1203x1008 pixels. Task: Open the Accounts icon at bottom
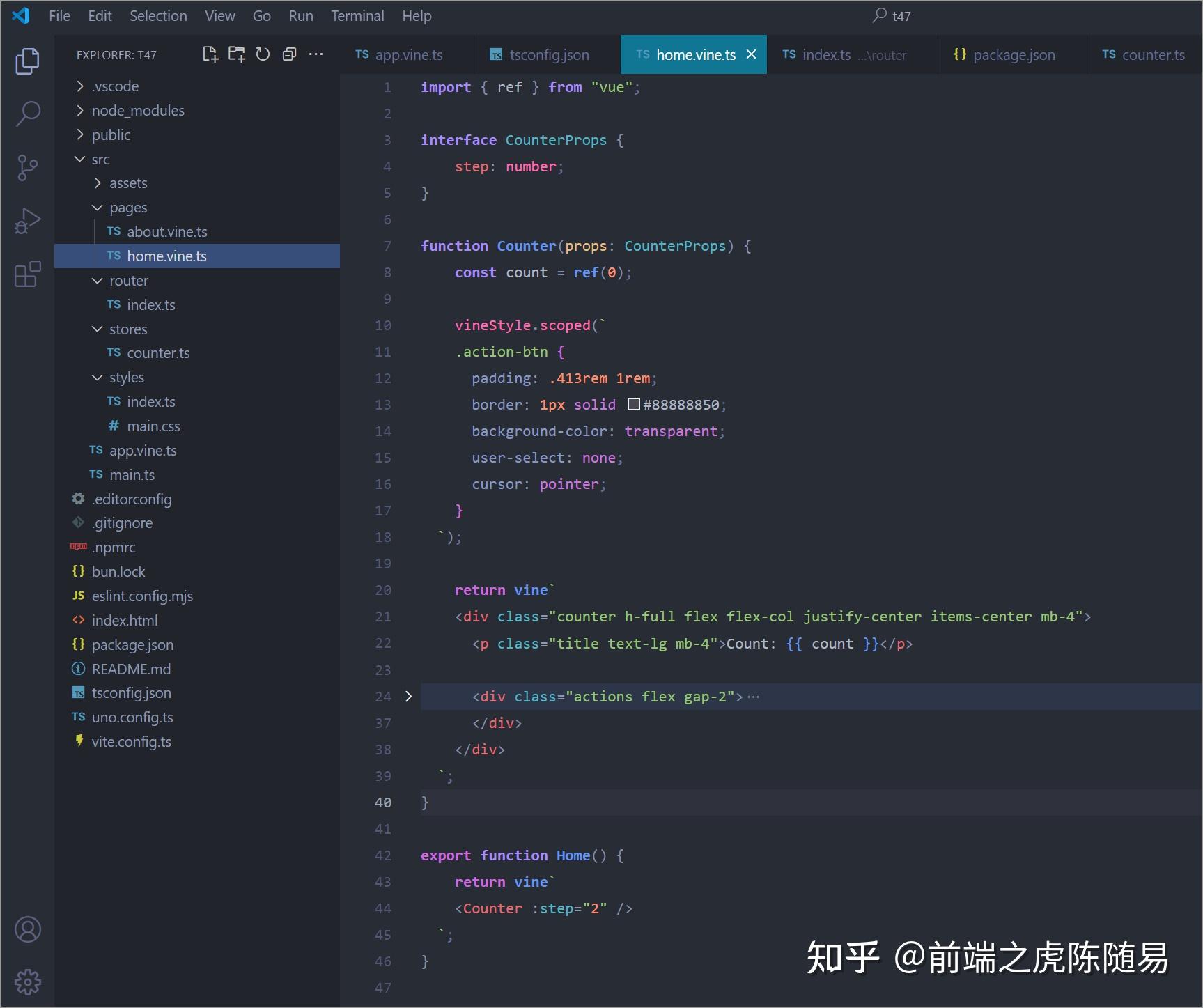pyautogui.click(x=27, y=929)
